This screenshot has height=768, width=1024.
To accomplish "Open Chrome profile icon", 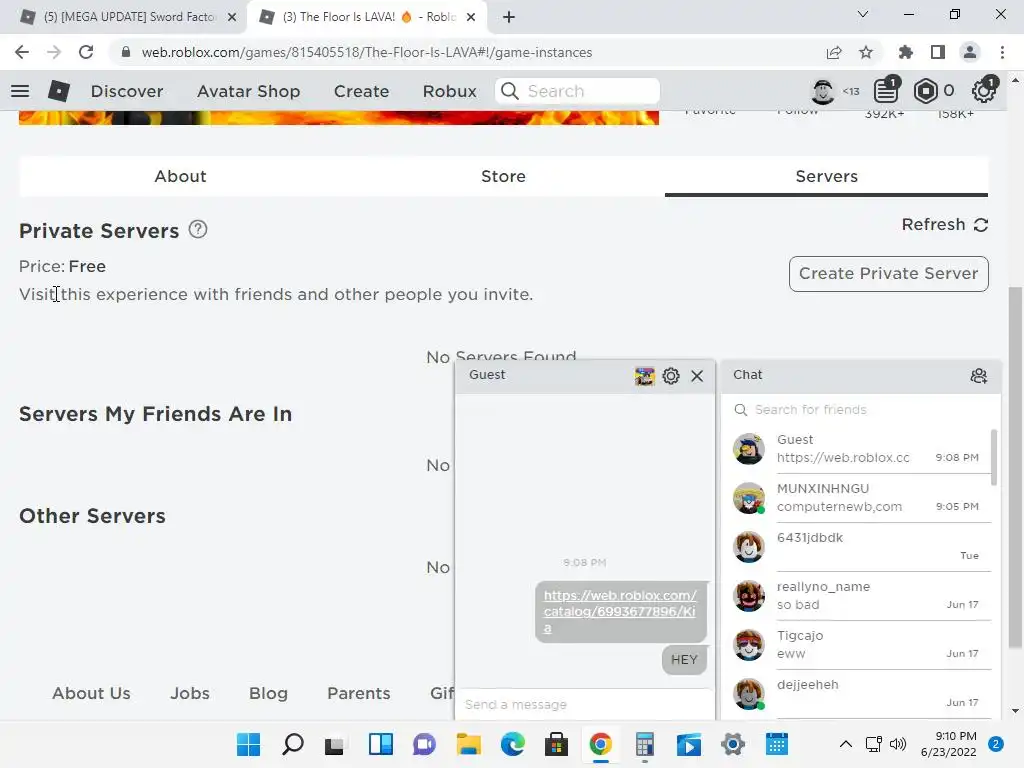I will pos(970,52).
